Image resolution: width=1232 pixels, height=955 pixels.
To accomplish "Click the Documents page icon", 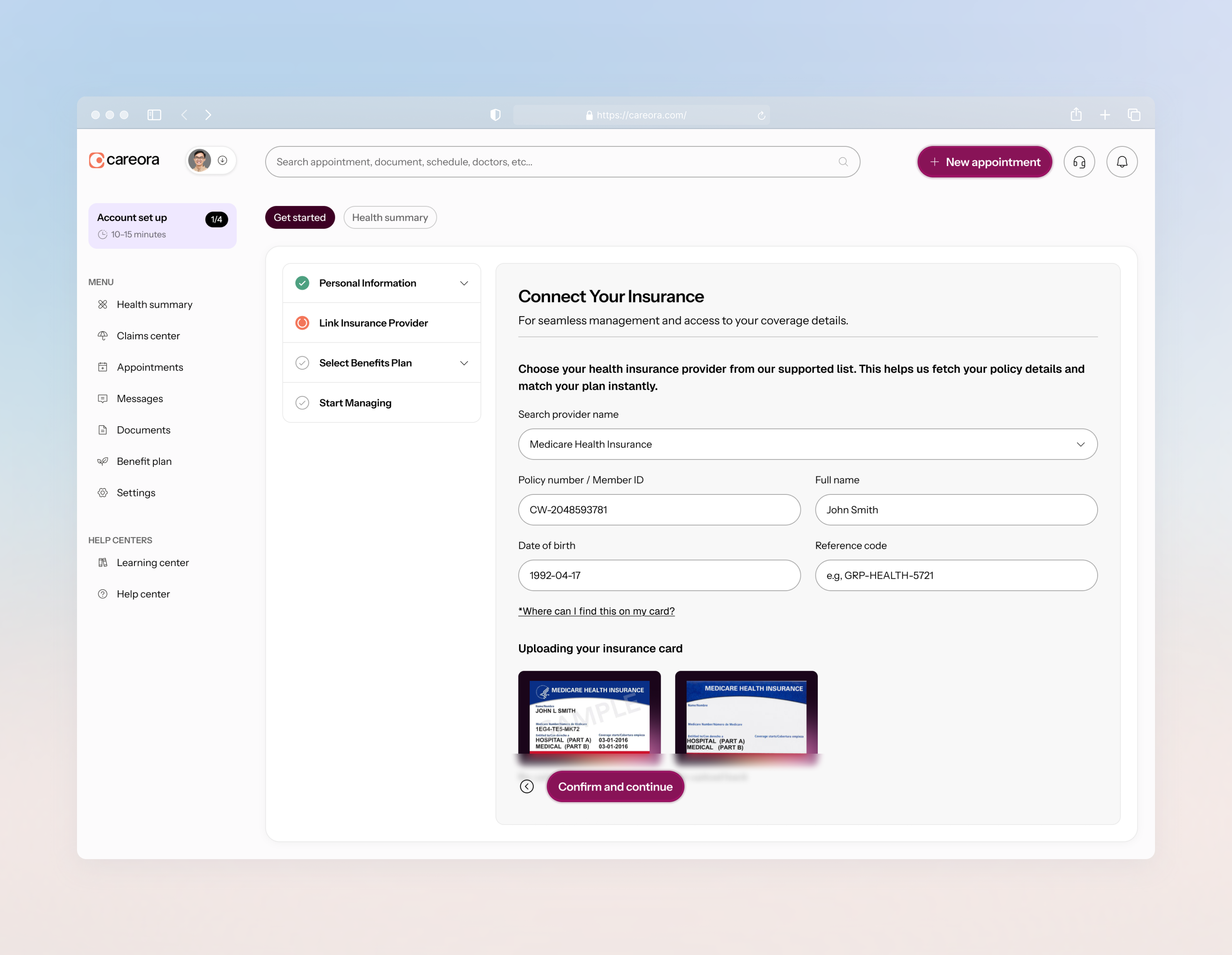I will 103,430.
